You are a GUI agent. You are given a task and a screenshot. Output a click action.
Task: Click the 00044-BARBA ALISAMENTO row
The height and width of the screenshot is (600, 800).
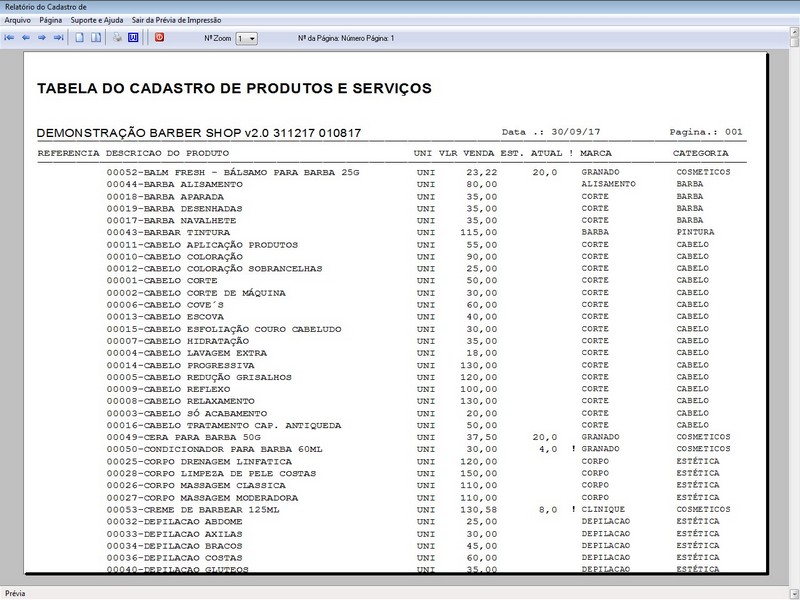pyautogui.click(x=405, y=184)
